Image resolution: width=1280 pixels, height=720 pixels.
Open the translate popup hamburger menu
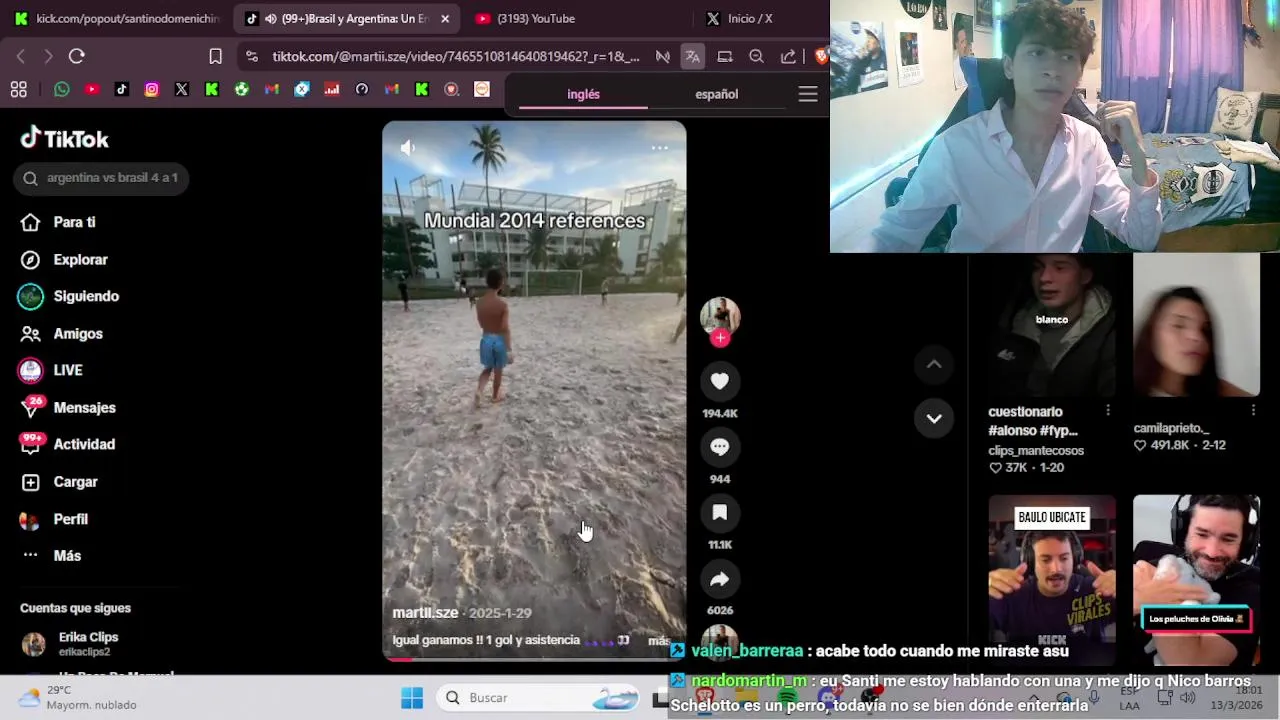[808, 94]
